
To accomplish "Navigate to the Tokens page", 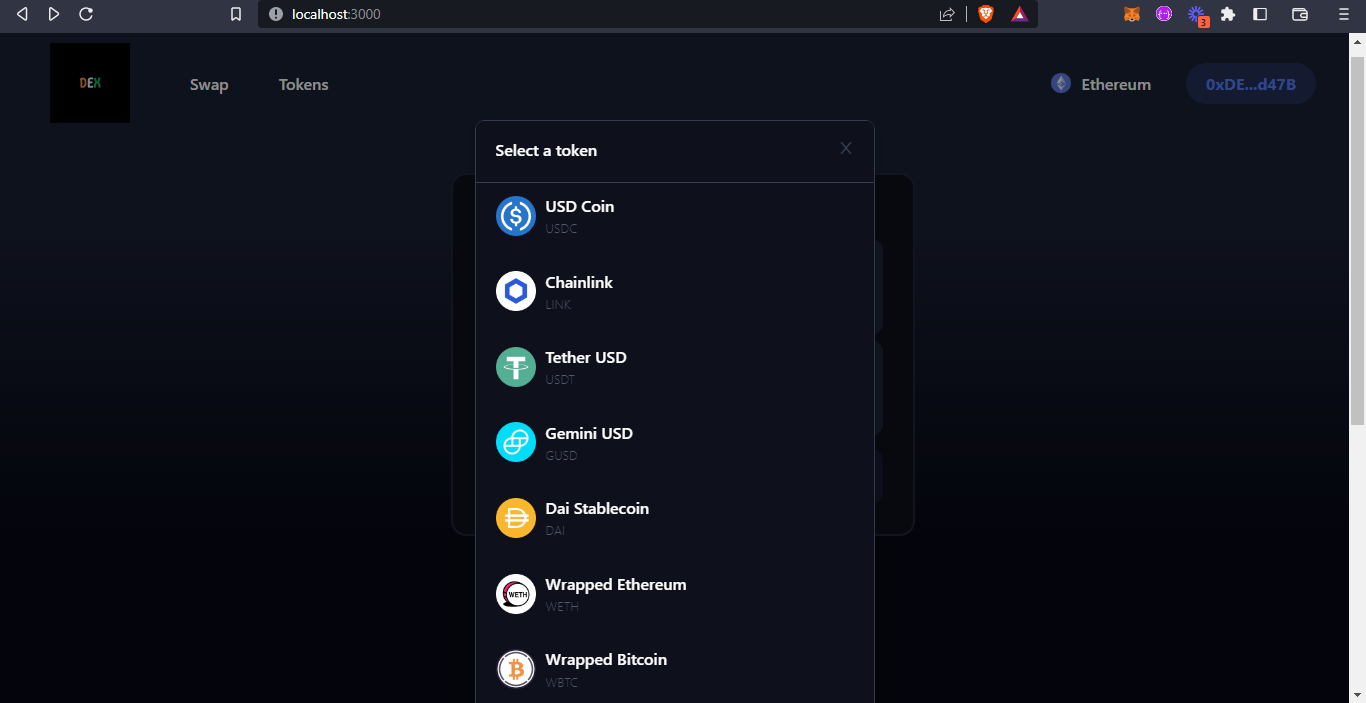I will point(303,84).
